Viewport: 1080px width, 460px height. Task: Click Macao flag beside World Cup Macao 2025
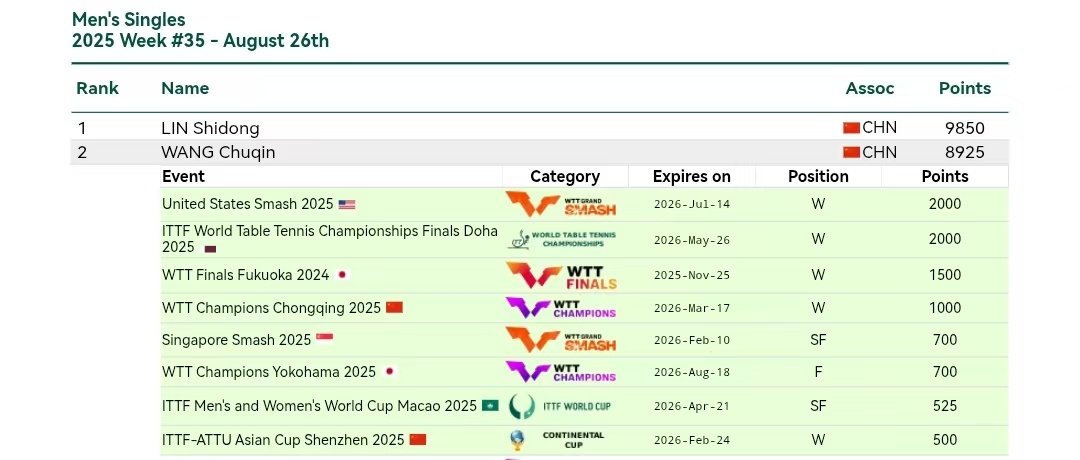coord(490,406)
